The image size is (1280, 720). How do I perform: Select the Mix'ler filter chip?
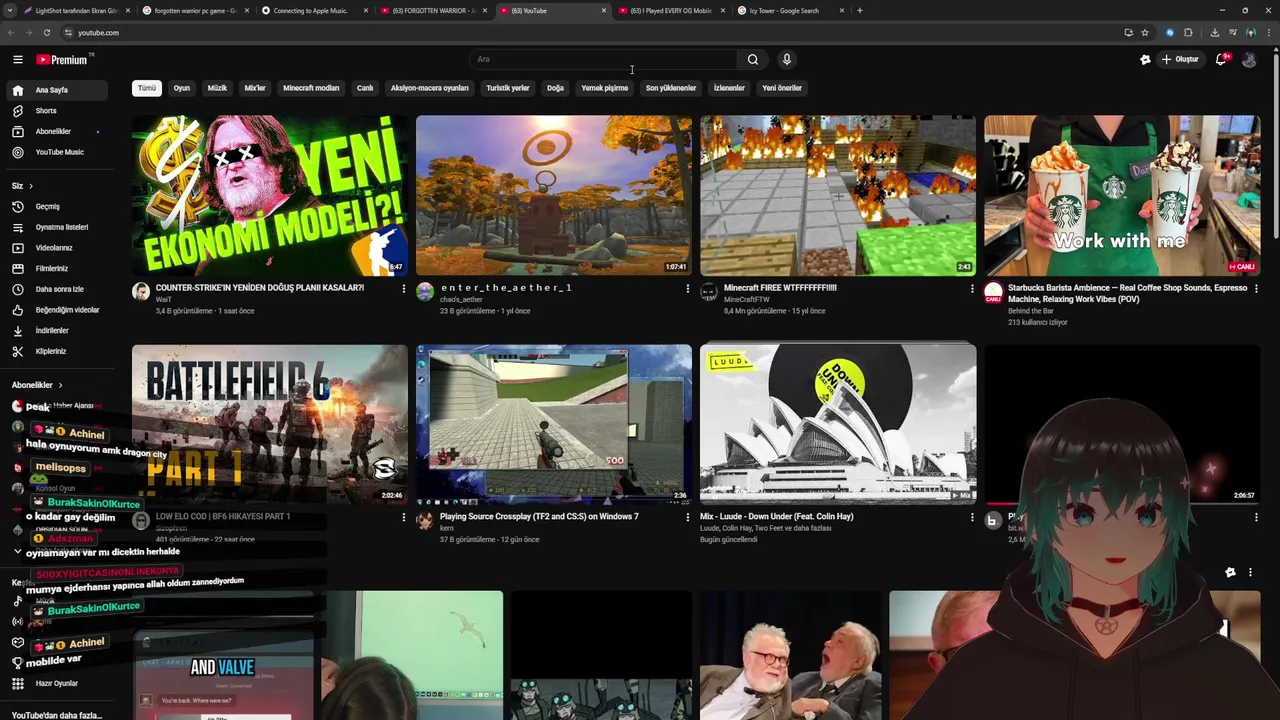click(x=255, y=88)
